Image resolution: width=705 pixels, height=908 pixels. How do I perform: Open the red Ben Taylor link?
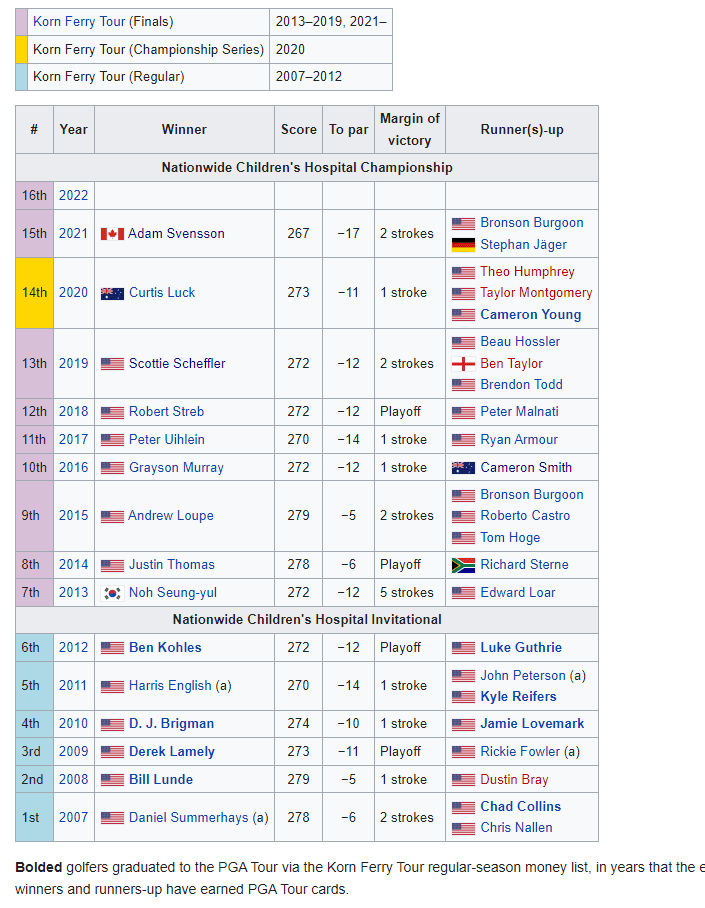coord(511,364)
